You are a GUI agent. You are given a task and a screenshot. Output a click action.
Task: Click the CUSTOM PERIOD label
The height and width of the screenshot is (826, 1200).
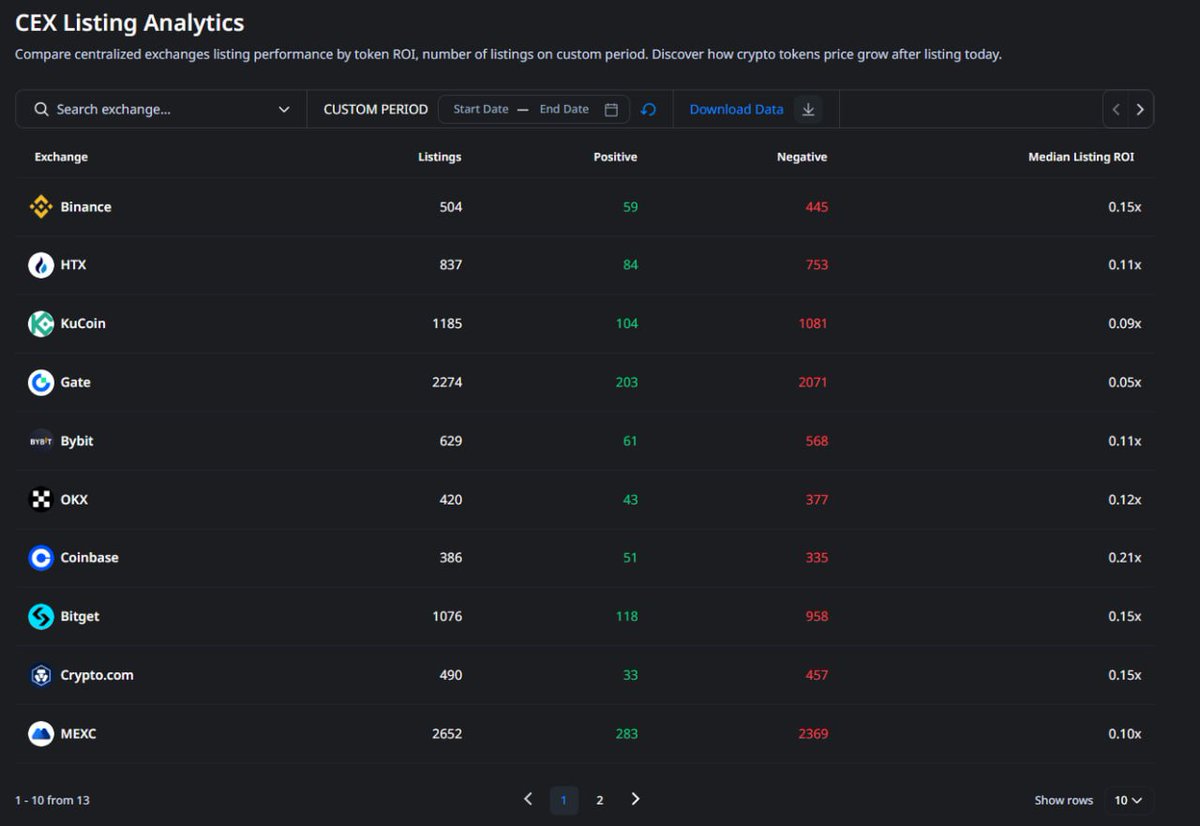[376, 109]
